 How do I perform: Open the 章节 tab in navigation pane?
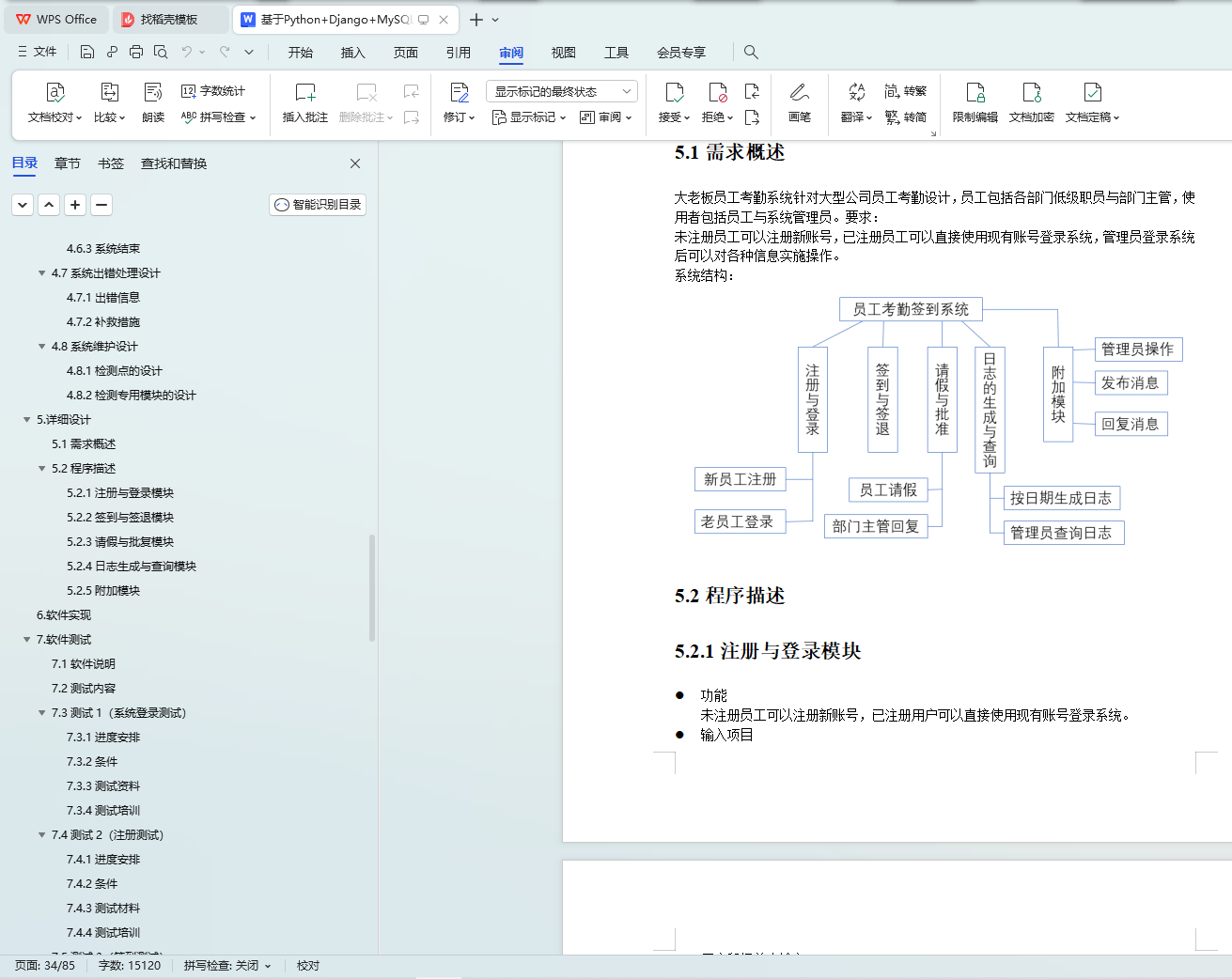point(68,163)
